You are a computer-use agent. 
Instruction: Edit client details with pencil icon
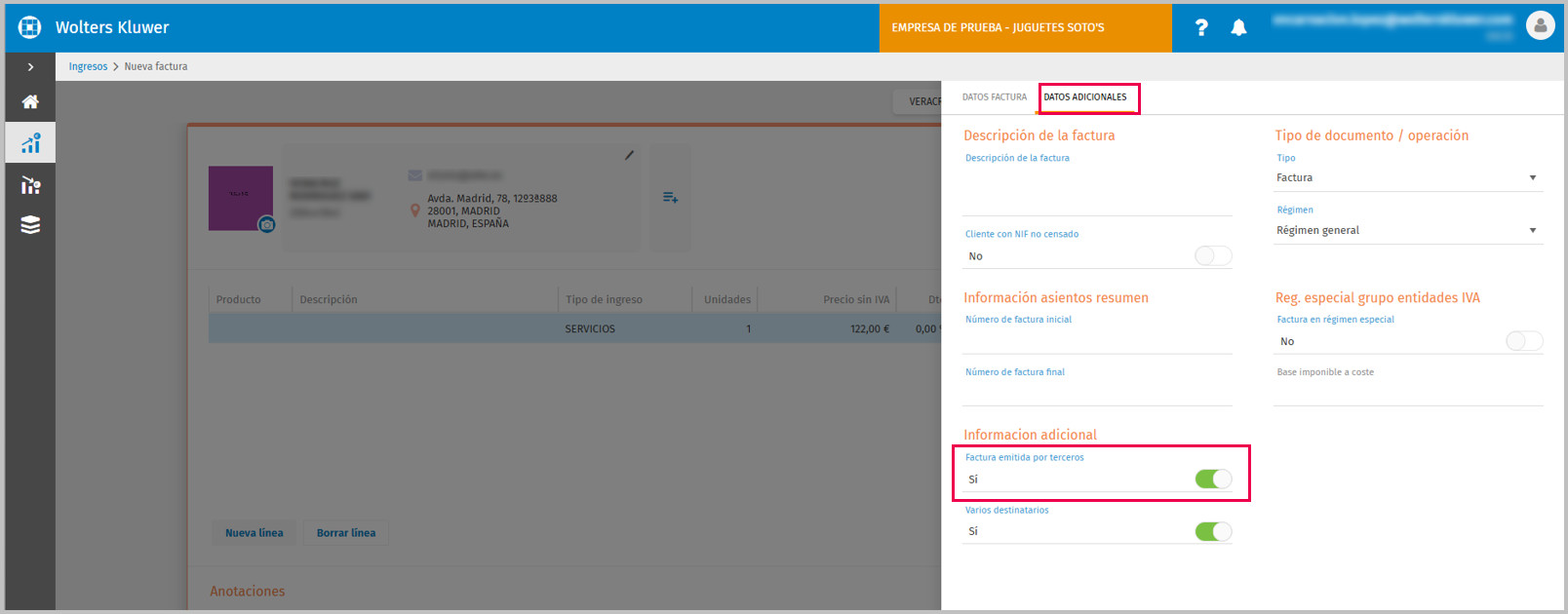click(x=629, y=155)
